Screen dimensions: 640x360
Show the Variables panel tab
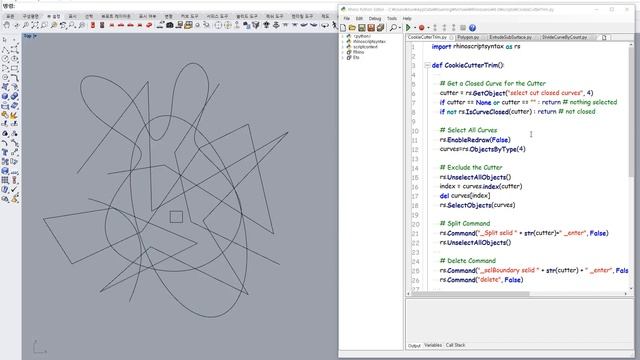433,345
